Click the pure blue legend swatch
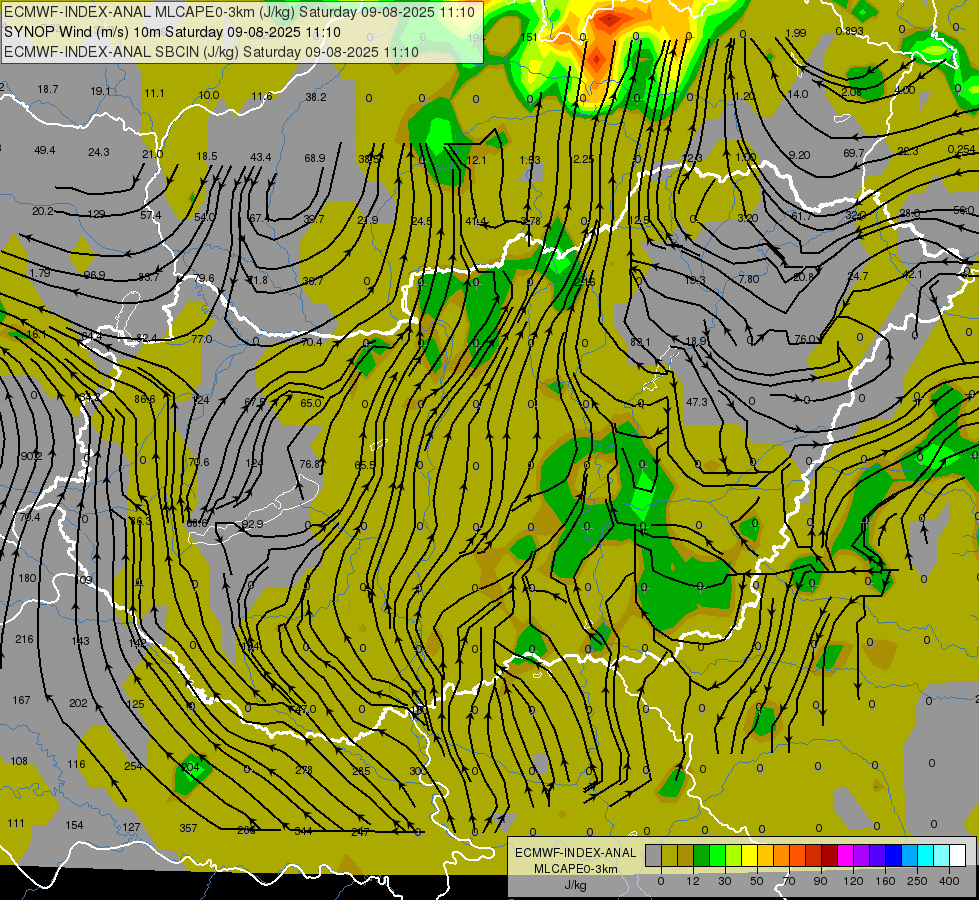The image size is (979, 900). tap(893, 856)
